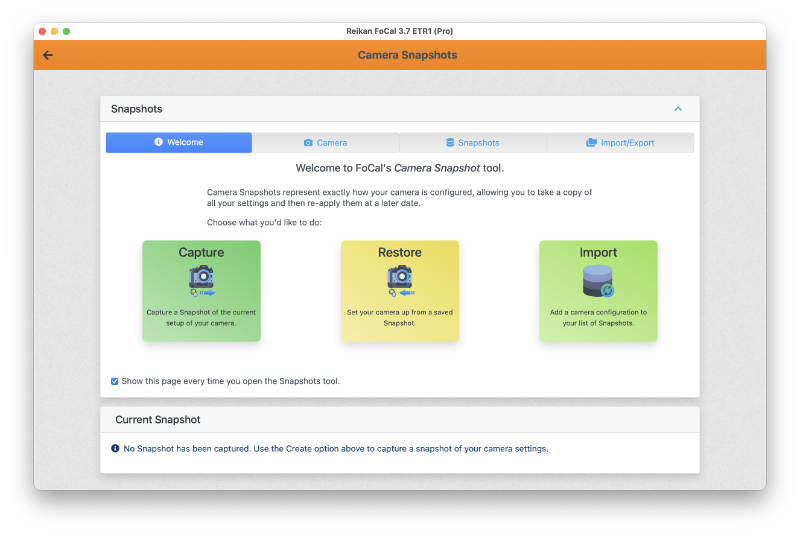Switch to the Welcome tab
800x534 pixels.
coord(179,142)
